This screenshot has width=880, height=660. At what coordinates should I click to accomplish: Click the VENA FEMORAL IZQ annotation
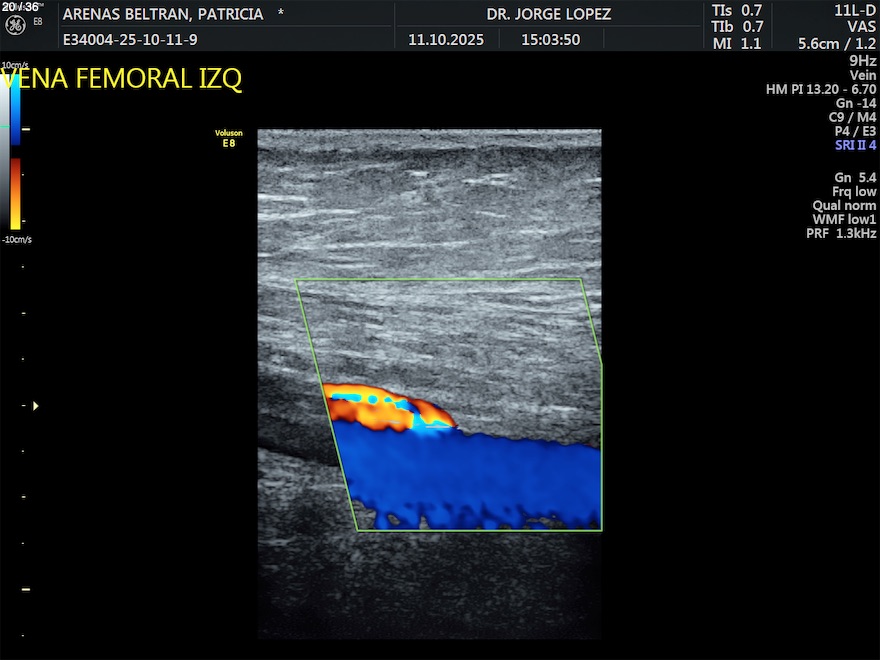click(x=122, y=80)
